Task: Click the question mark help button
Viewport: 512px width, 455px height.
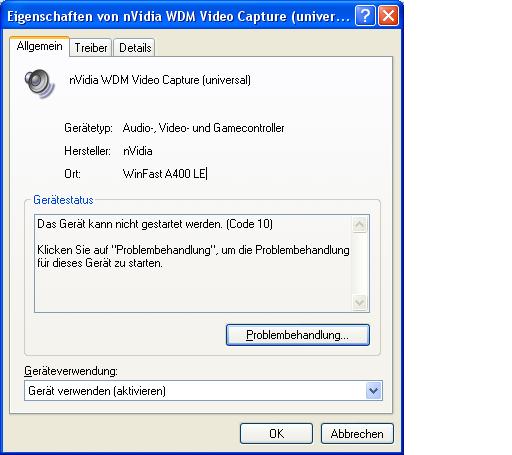Action: point(365,15)
